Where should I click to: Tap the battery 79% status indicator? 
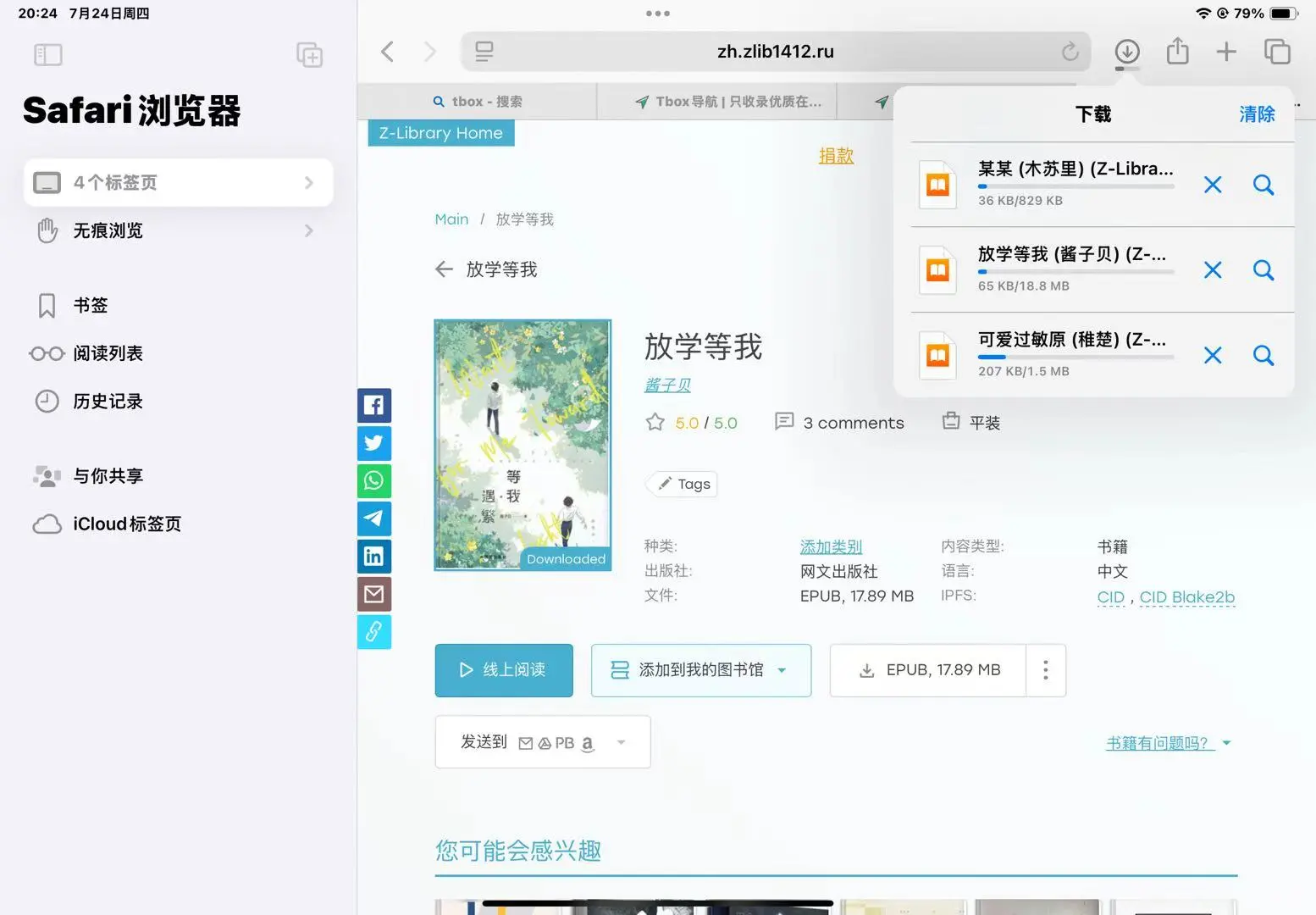pyautogui.click(x=1265, y=14)
